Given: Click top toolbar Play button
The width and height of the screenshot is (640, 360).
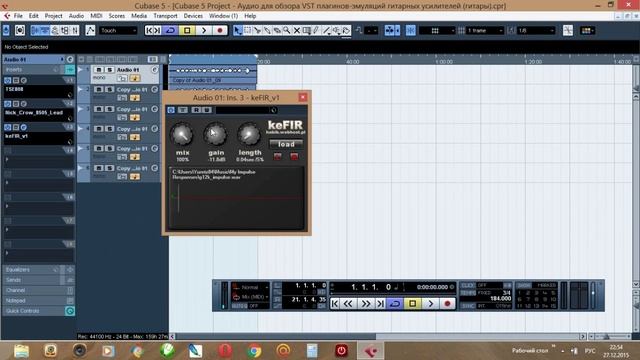Looking at the screenshot, I should click(204, 31).
